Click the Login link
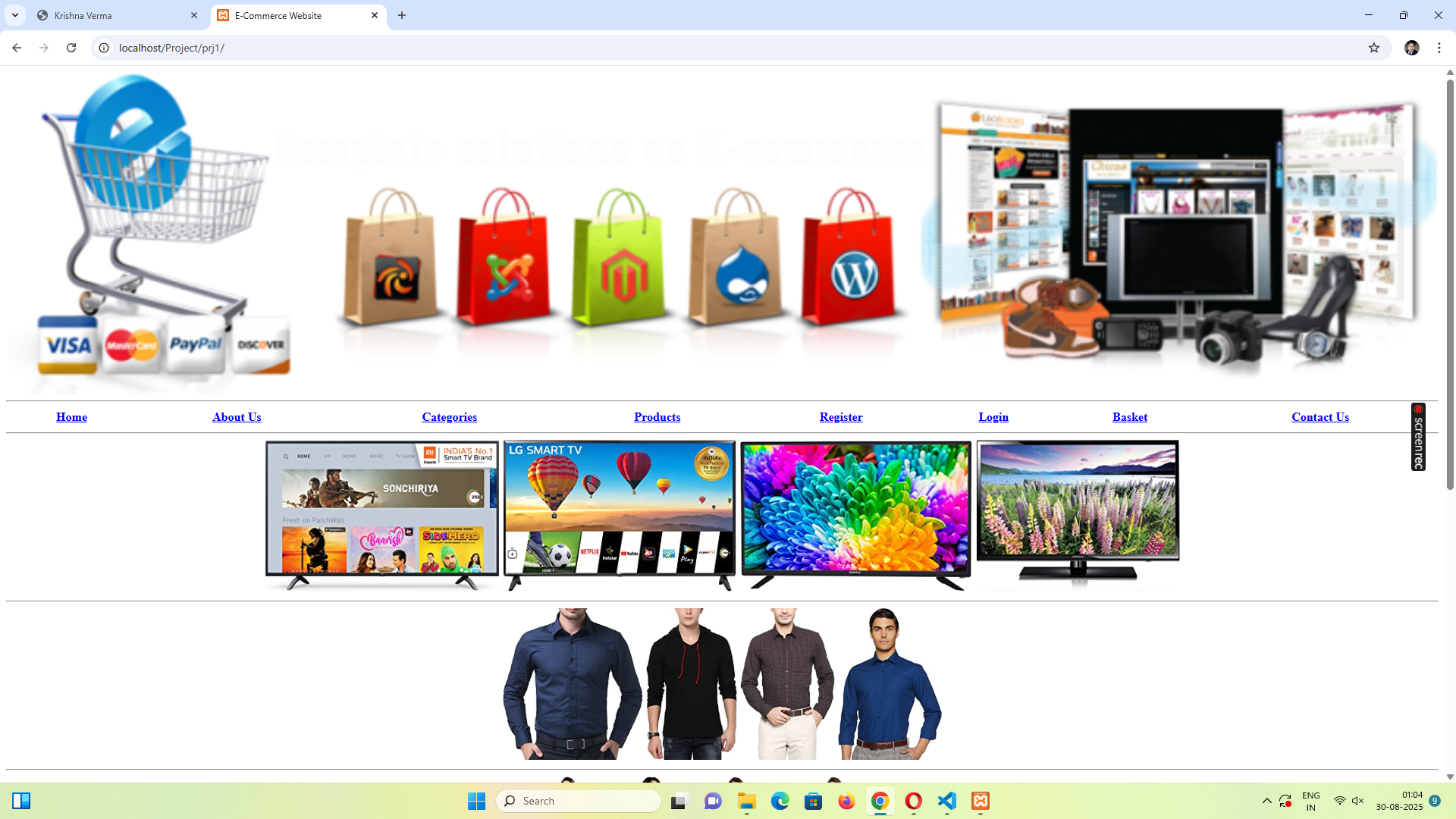1456x819 pixels. 993,417
